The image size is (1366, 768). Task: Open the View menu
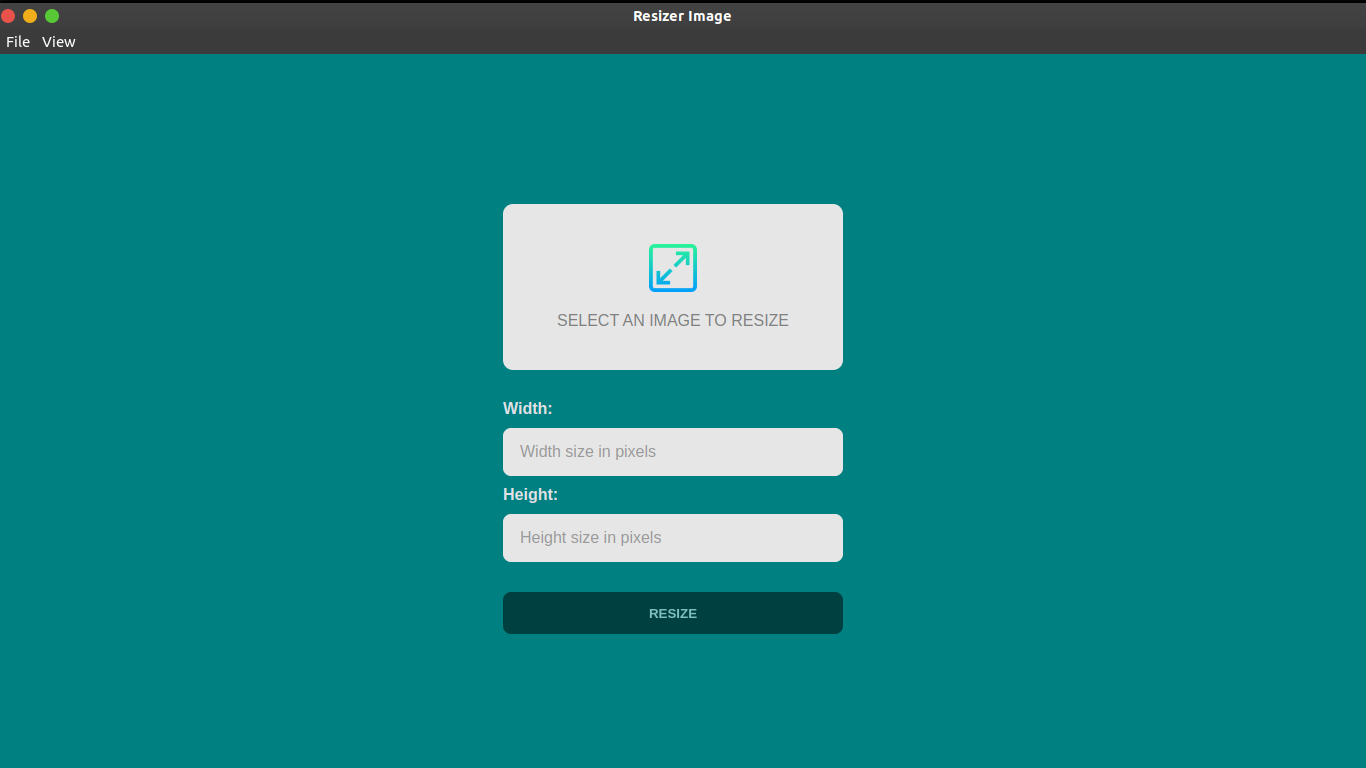tap(59, 42)
